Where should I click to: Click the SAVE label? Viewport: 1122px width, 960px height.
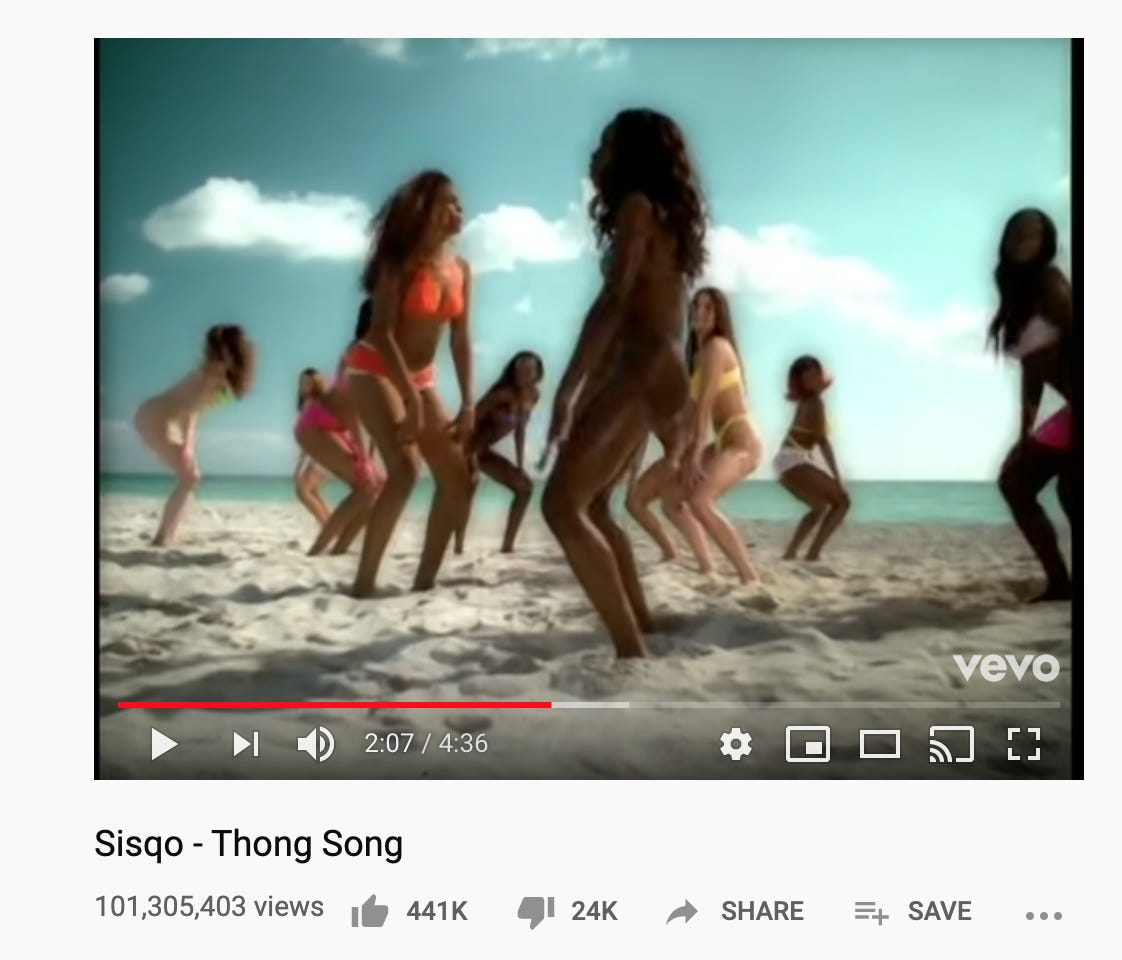click(940, 911)
